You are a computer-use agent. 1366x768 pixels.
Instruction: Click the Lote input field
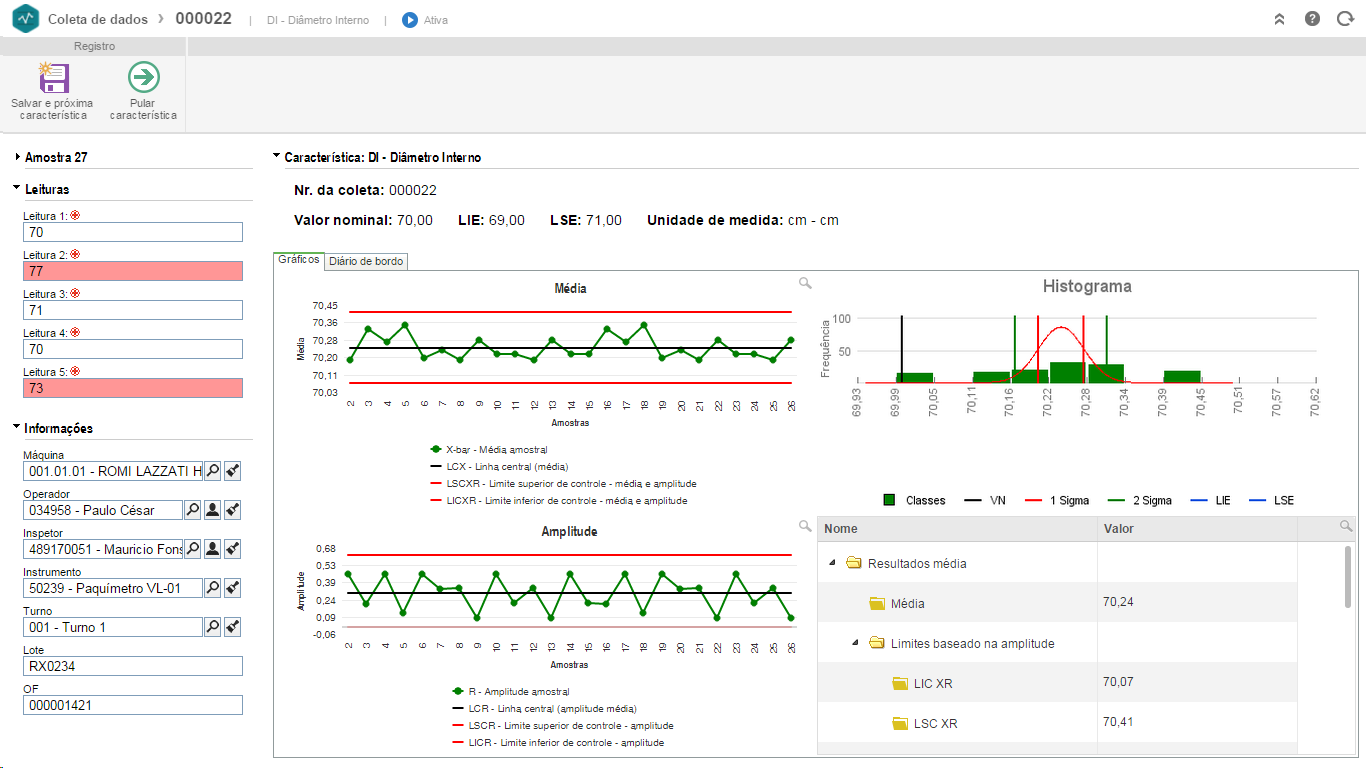[x=133, y=666]
